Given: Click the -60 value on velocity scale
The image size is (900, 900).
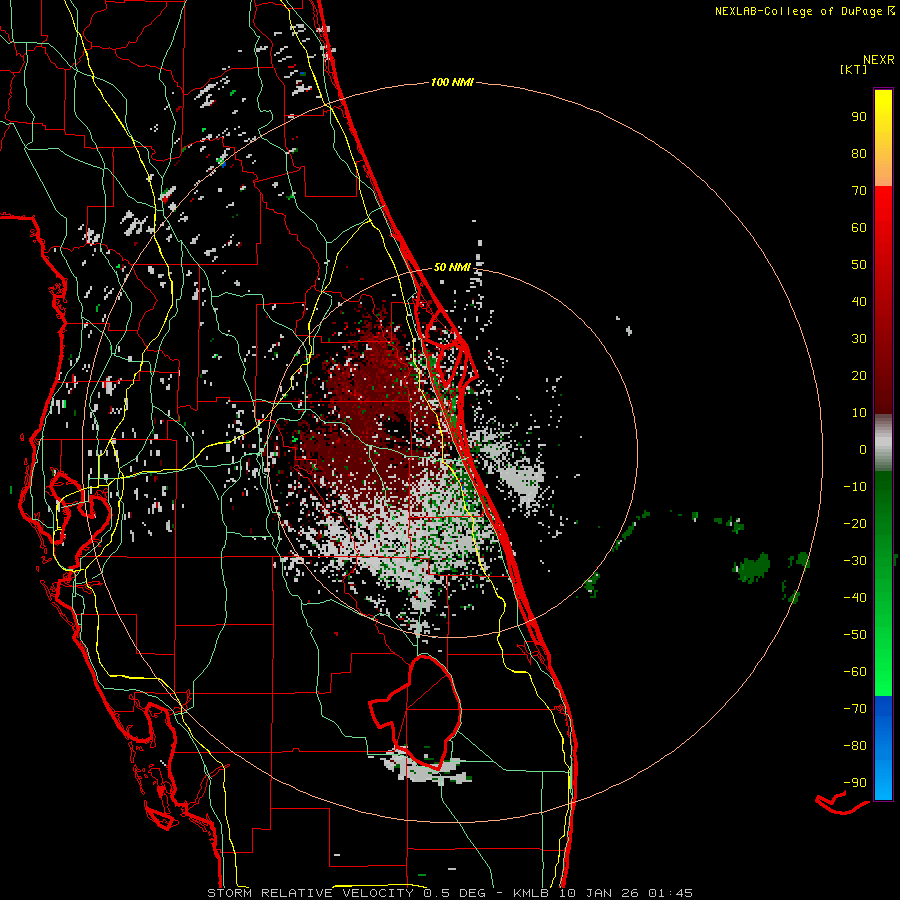Looking at the screenshot, I should point(855,672).
